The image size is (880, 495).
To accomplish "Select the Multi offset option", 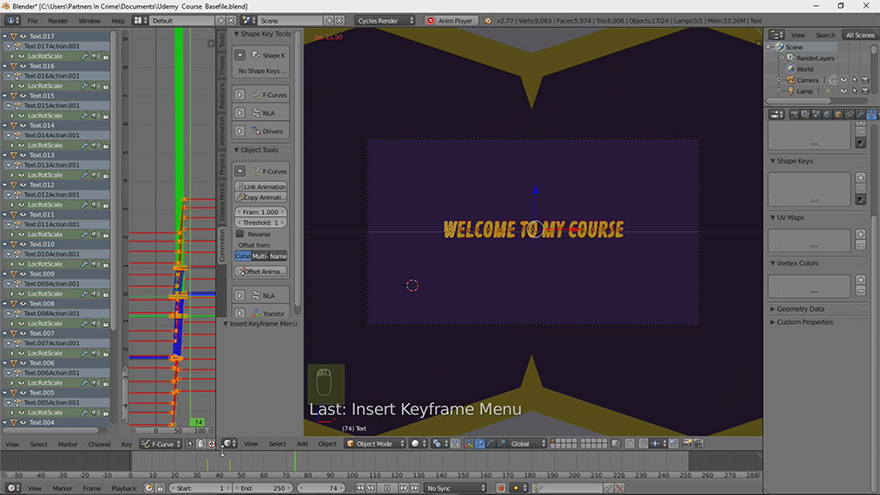I will click(260, 256).
